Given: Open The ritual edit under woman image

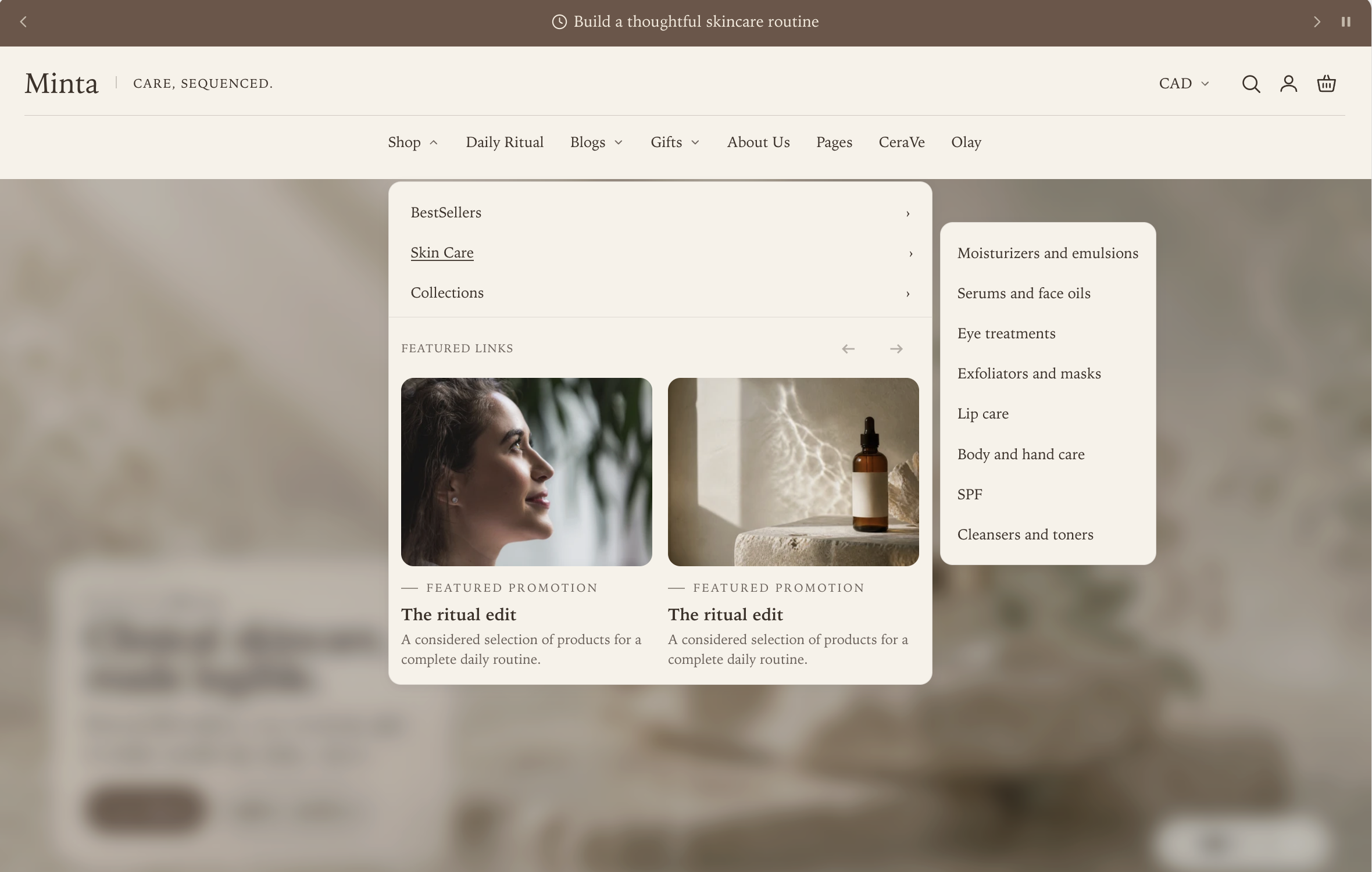Looking at the screenshot, I should [459, 614].
